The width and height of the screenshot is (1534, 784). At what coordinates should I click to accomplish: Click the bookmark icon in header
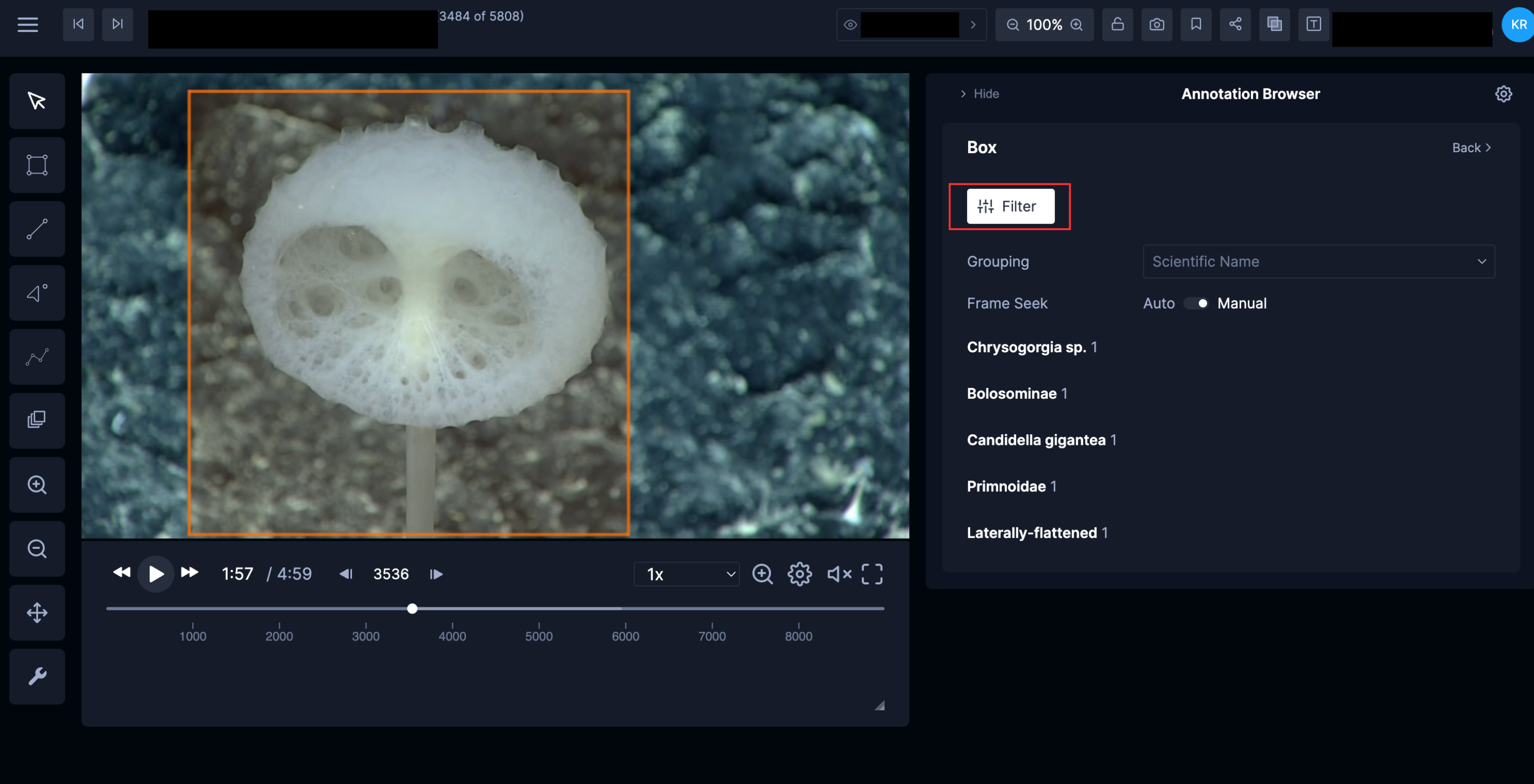tap(1196, 24)
